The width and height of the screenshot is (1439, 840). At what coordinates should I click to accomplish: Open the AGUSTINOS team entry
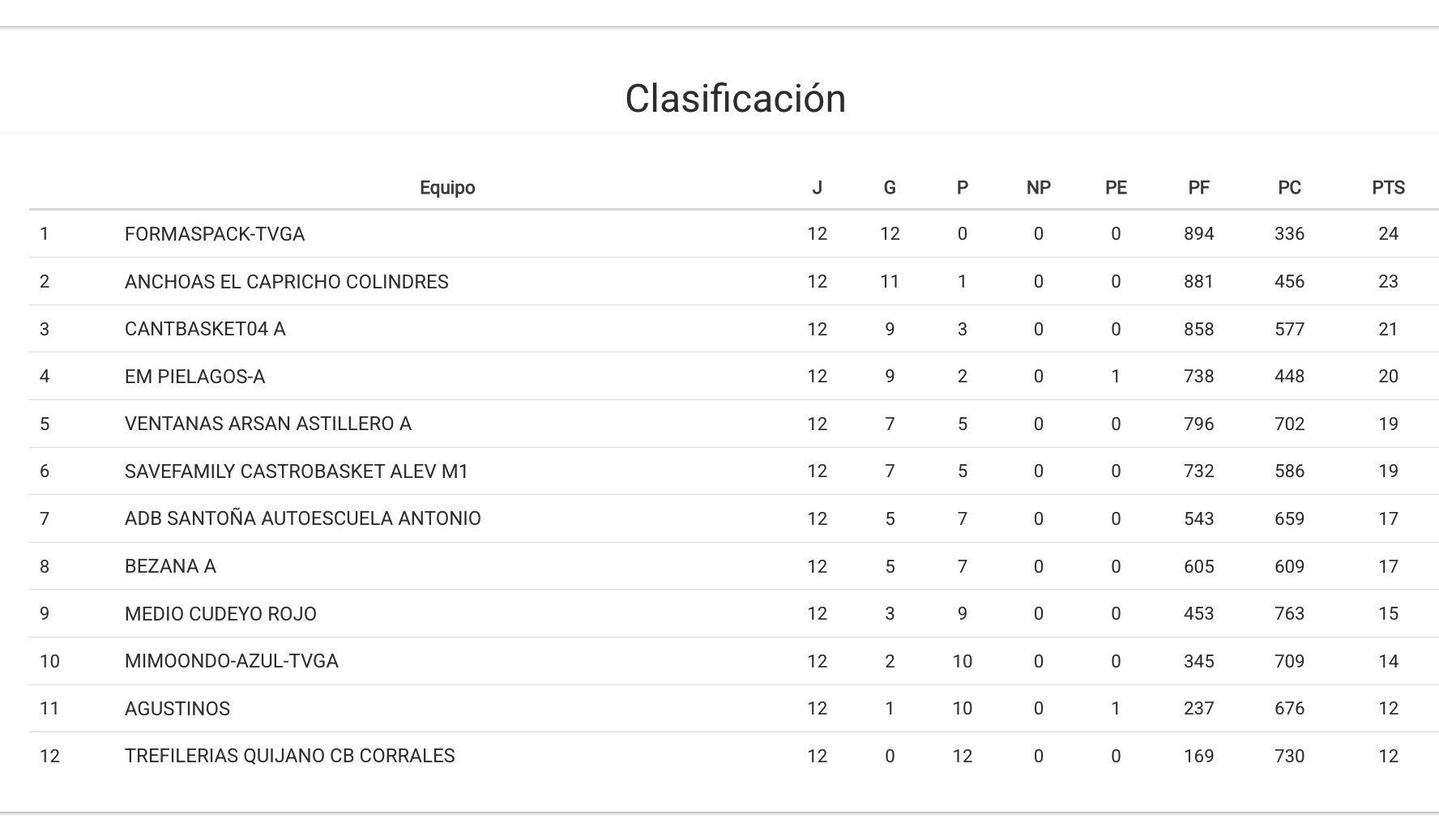177,709
